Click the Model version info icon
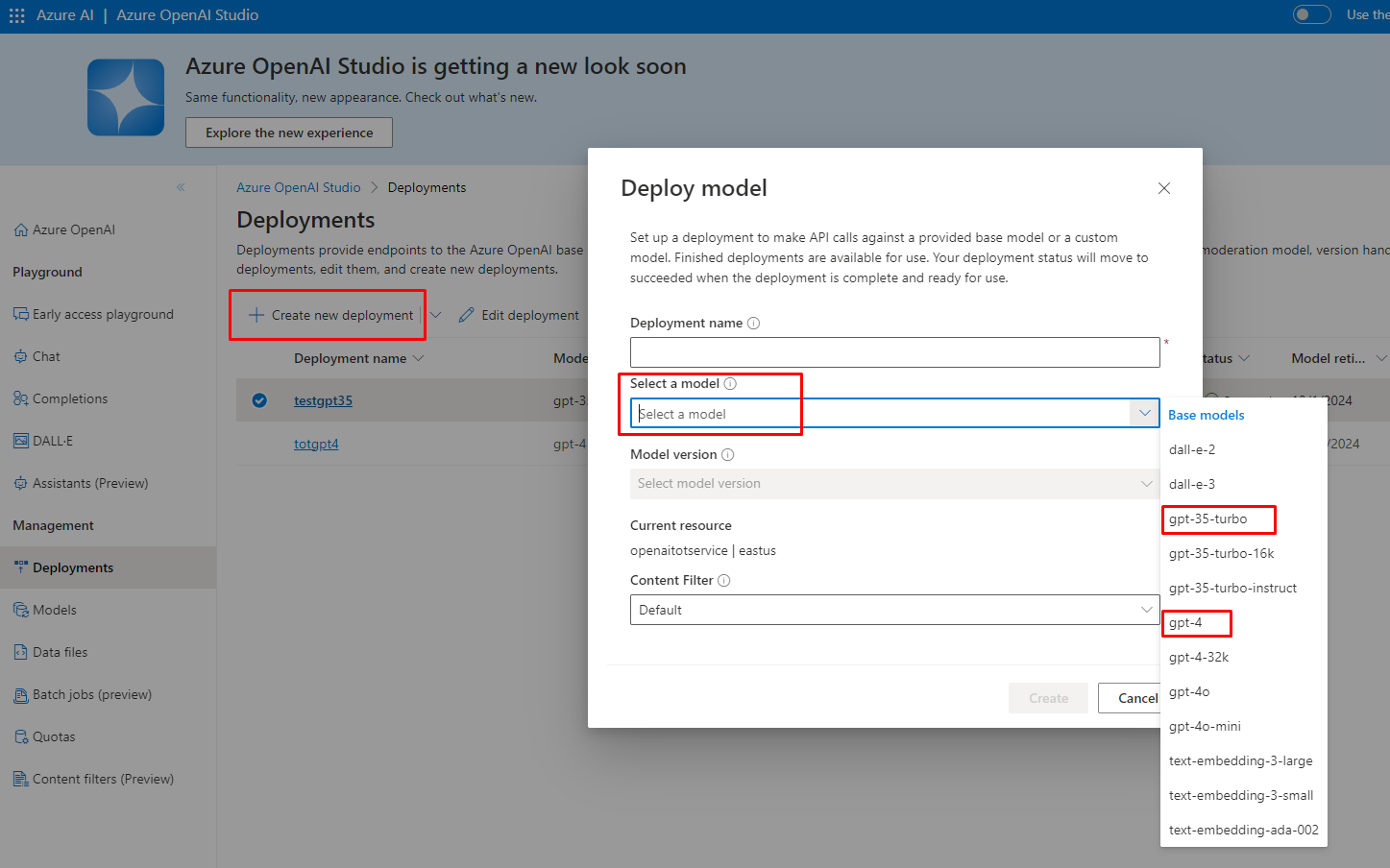The image size is (1390, 868). (728, 455)
